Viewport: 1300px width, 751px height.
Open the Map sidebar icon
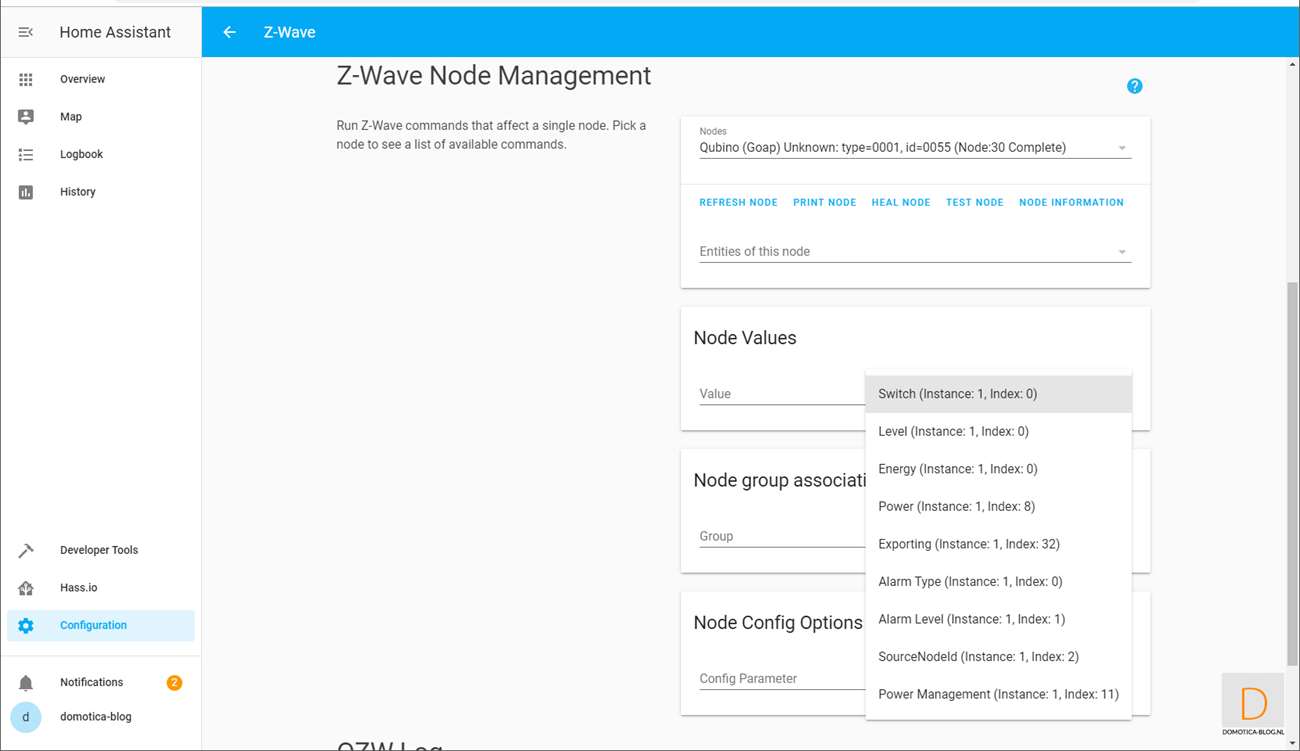[x=26, y=117]
